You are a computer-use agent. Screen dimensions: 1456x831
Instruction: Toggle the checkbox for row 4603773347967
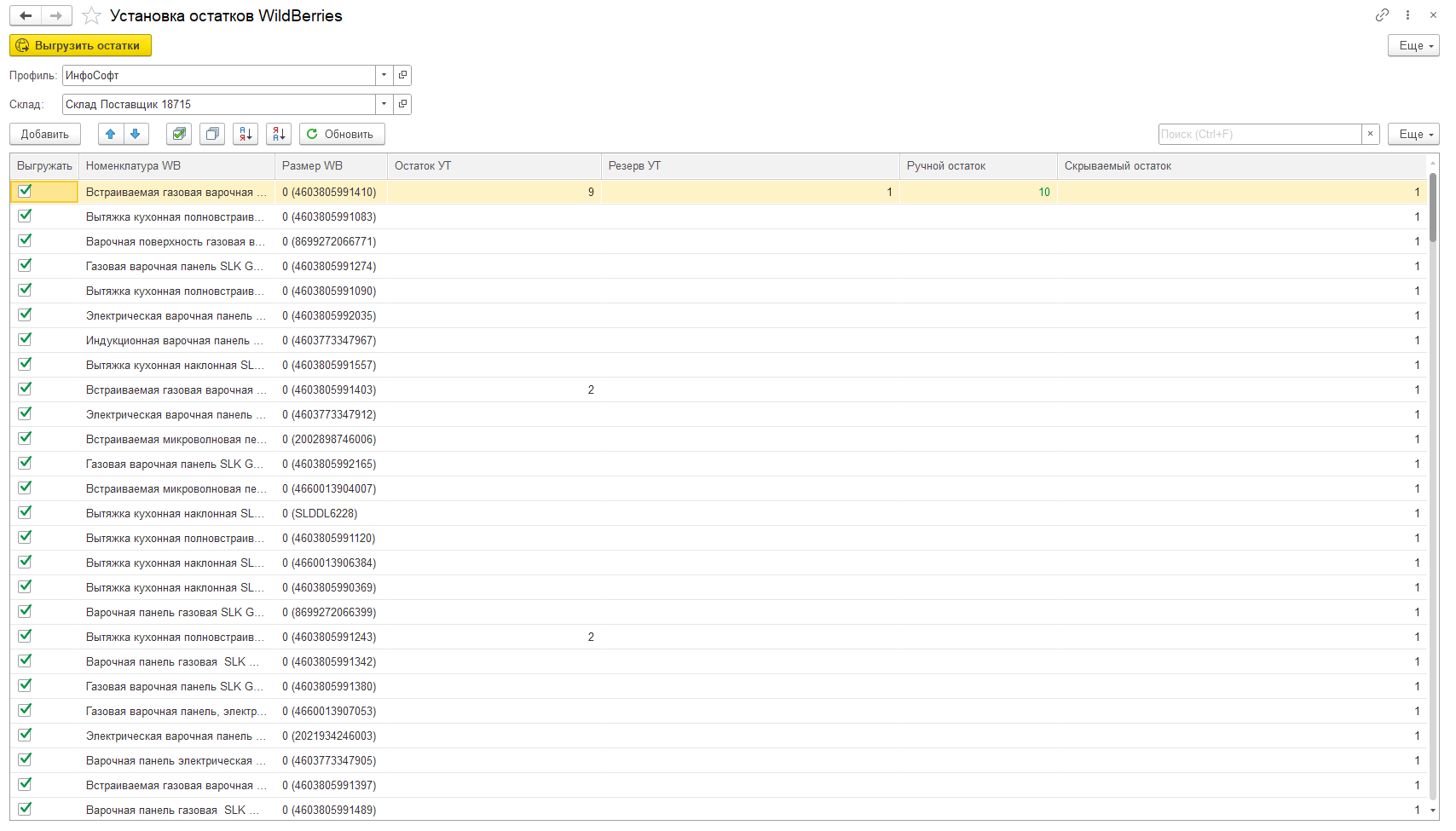(x=25, y=339)
